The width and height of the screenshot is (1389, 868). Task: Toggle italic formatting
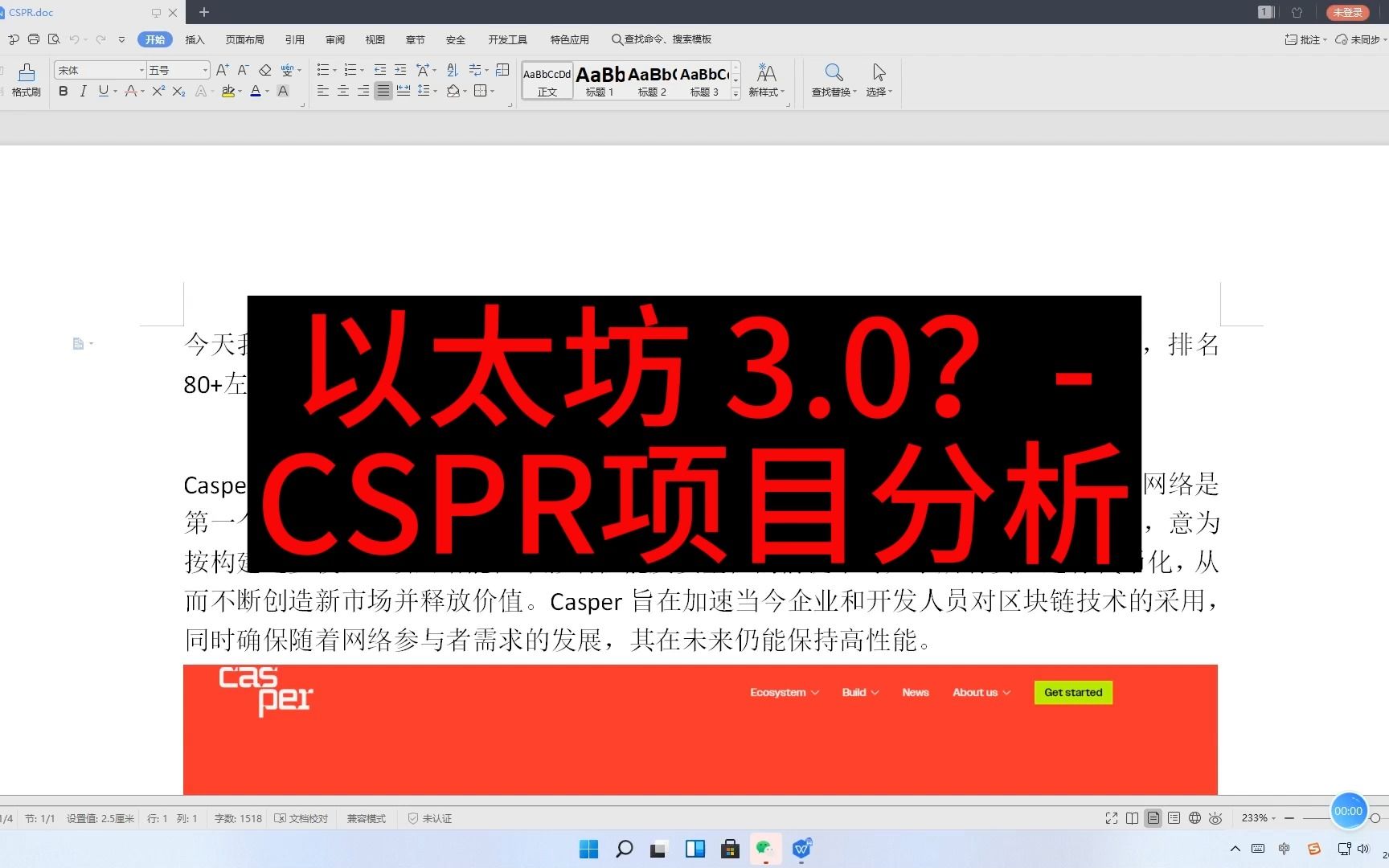[x=83, y=92]
